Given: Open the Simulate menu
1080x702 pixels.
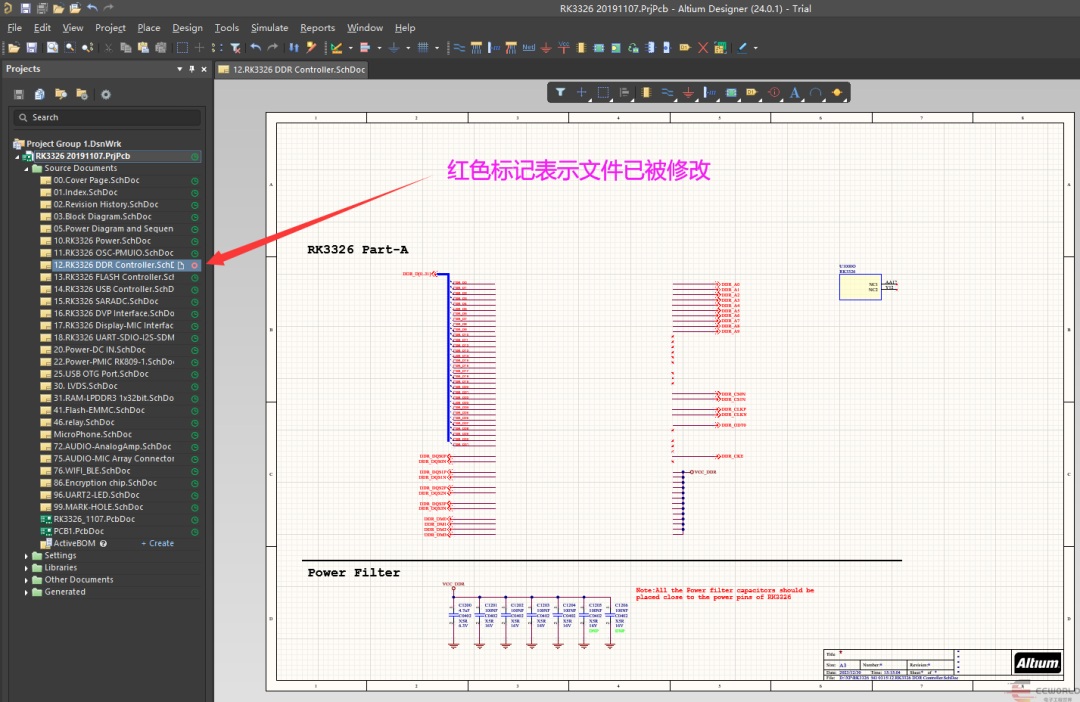Looking at the screenshot, I should click(269, 28).
